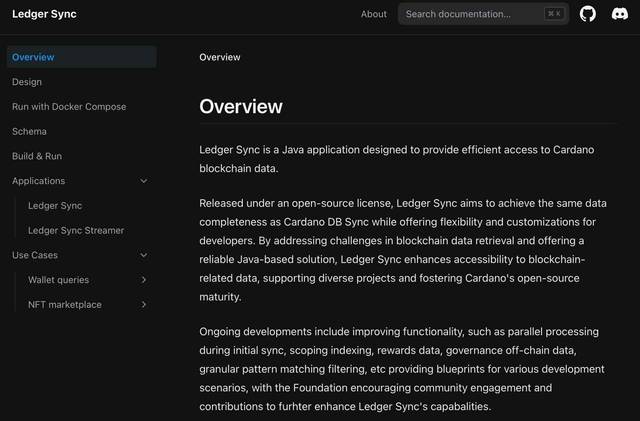Open Ledger Sync under Applications

(55, 206)
